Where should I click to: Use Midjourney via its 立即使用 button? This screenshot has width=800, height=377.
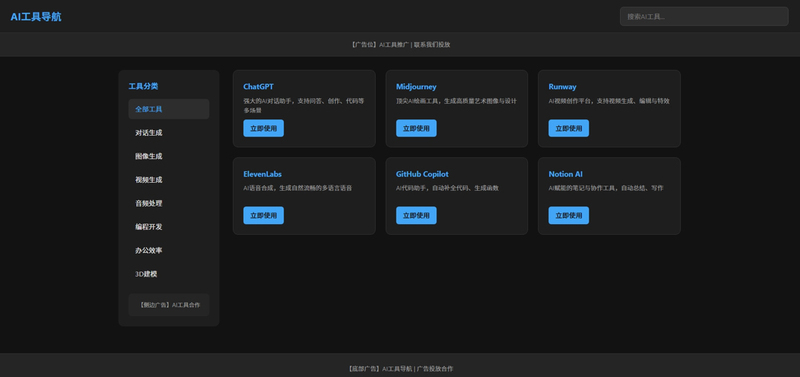coord(416,129)
